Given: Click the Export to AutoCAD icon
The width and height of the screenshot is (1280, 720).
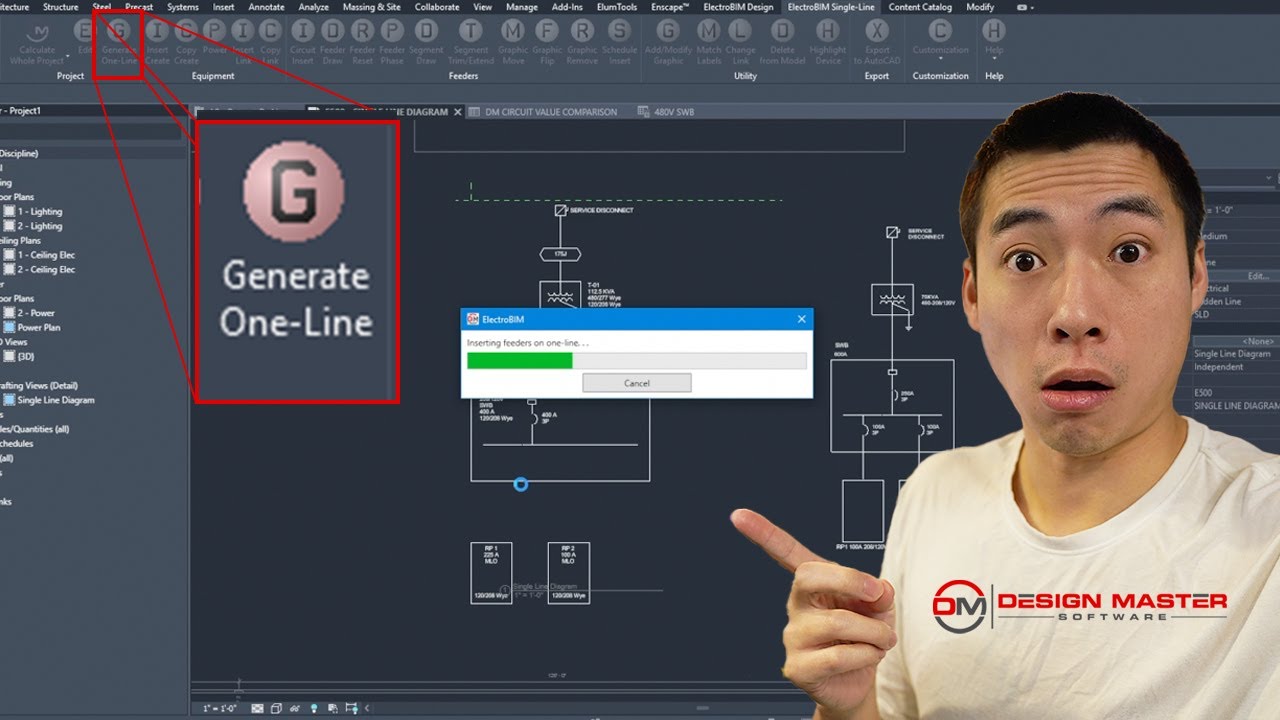Looking at the screenshot, I should tap(877, 32).
